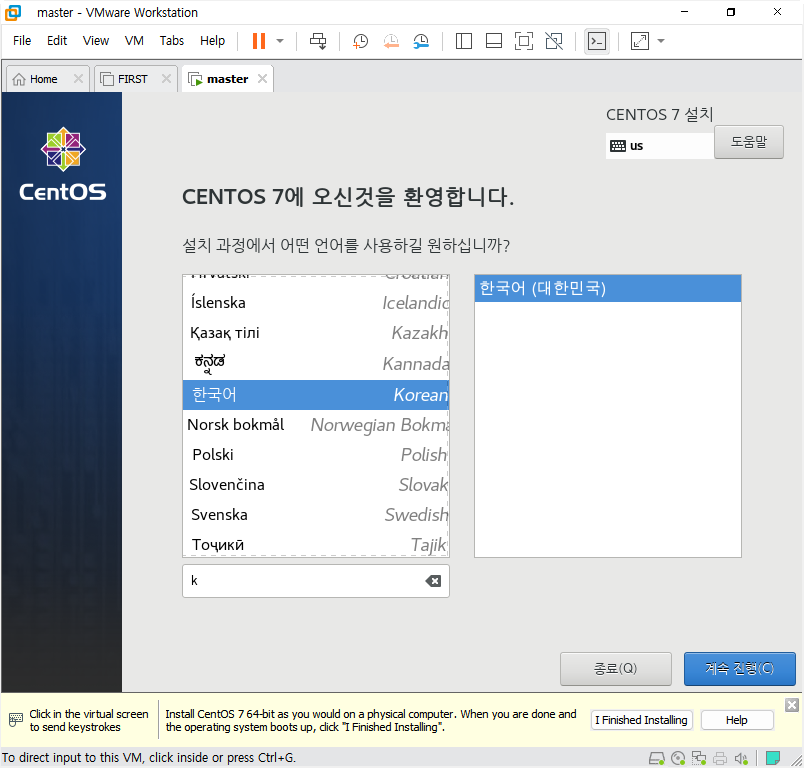Open the snapshot manager
Screen dimensions: 804x768
421,41
